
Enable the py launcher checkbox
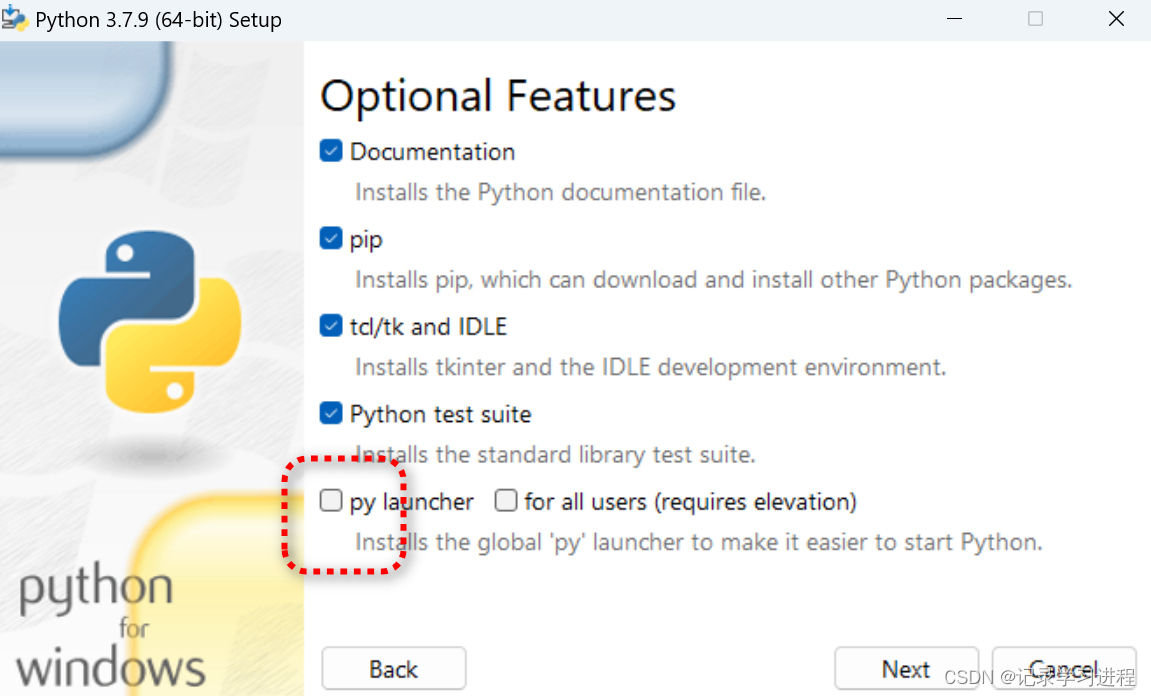(x=331, y=501)
